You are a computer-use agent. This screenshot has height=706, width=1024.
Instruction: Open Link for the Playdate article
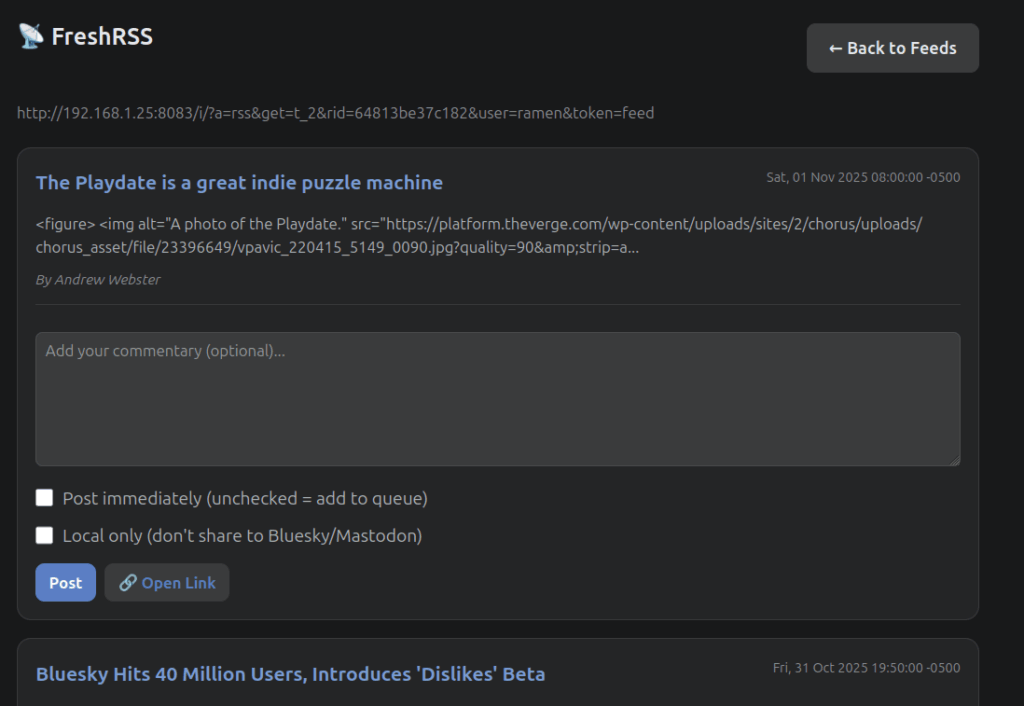[167, 583]
